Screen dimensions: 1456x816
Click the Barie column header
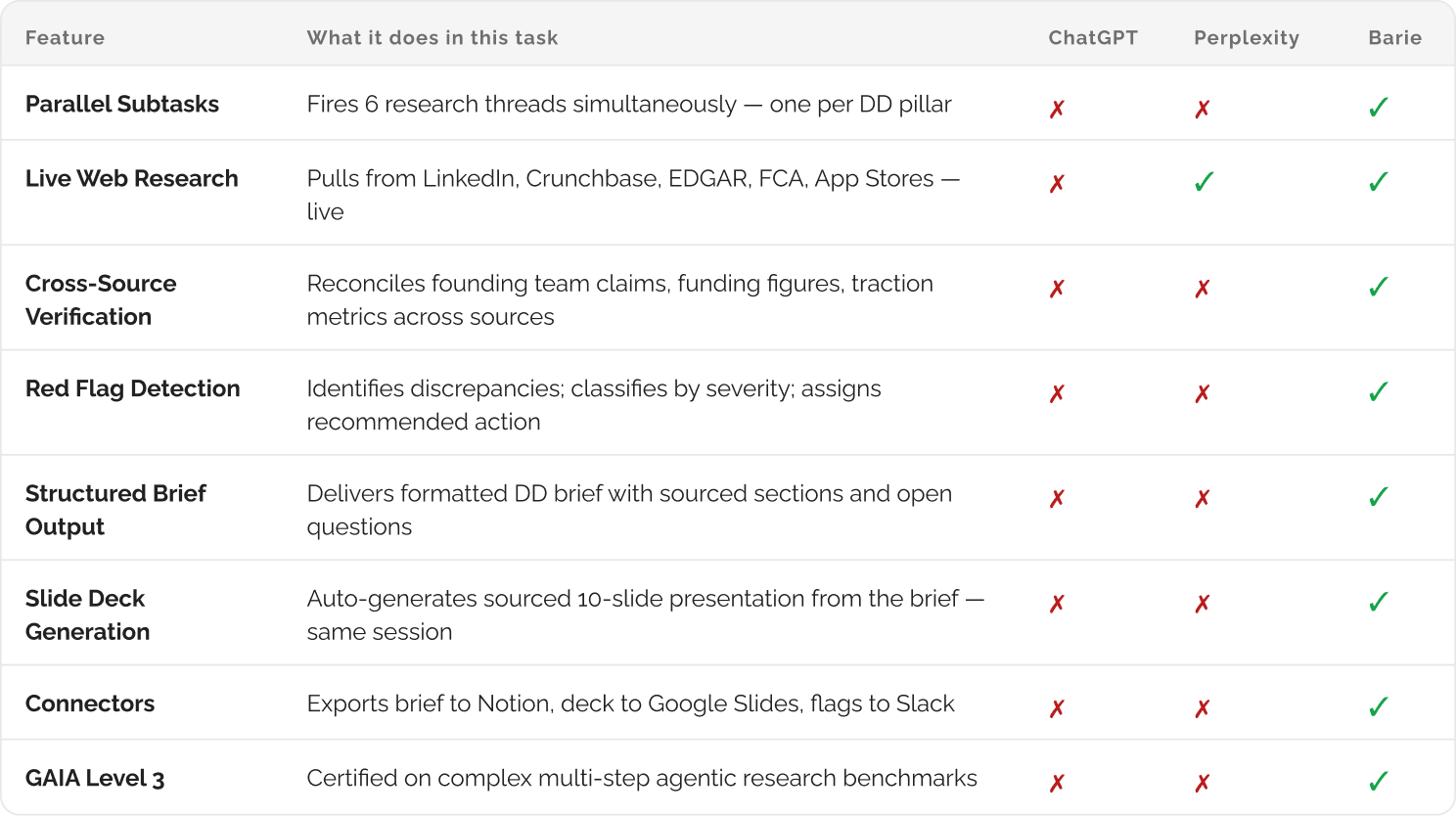pyautogui.click(x=1394, y=38)
